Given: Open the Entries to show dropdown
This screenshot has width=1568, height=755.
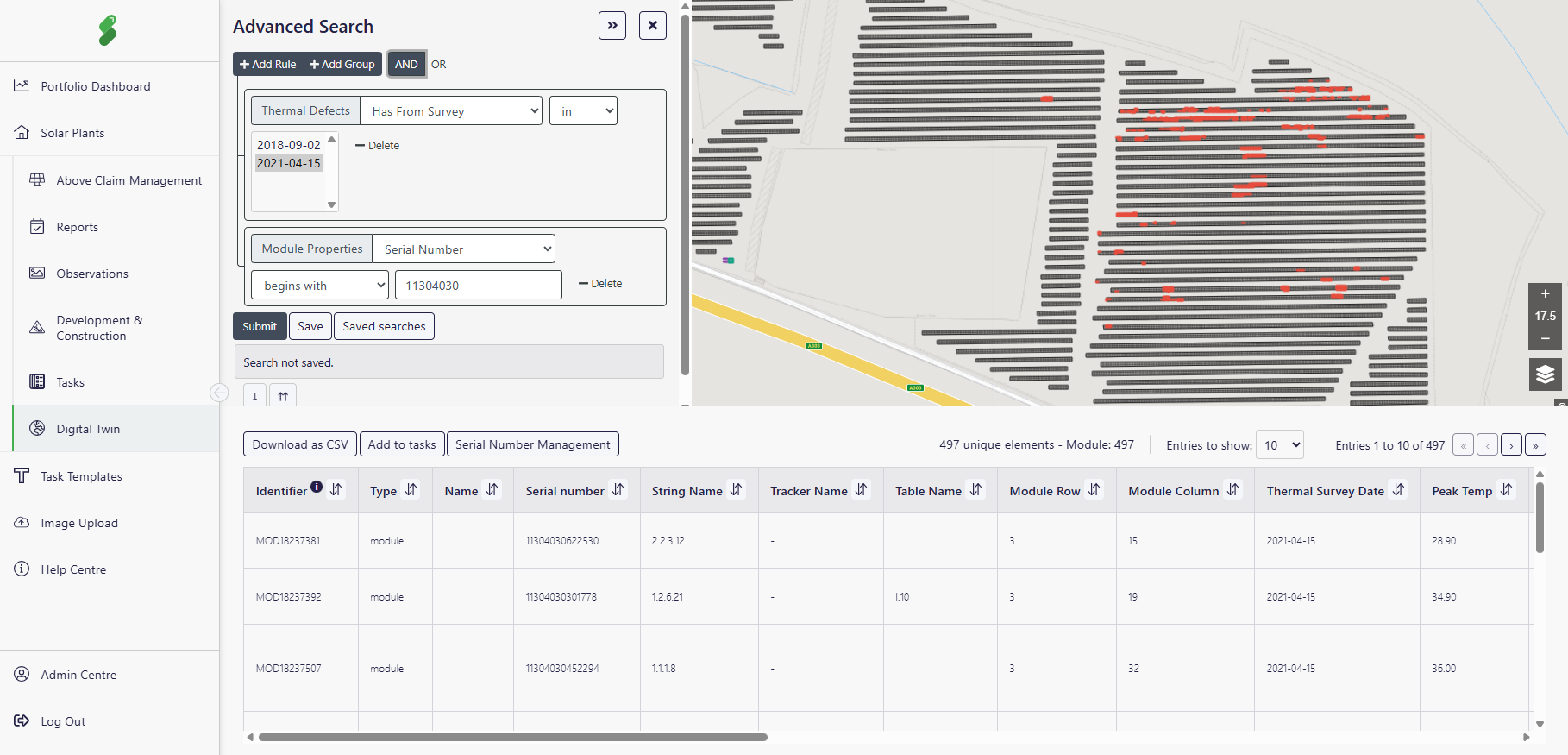Looking at the screenshot, I should pos(1279,445).
